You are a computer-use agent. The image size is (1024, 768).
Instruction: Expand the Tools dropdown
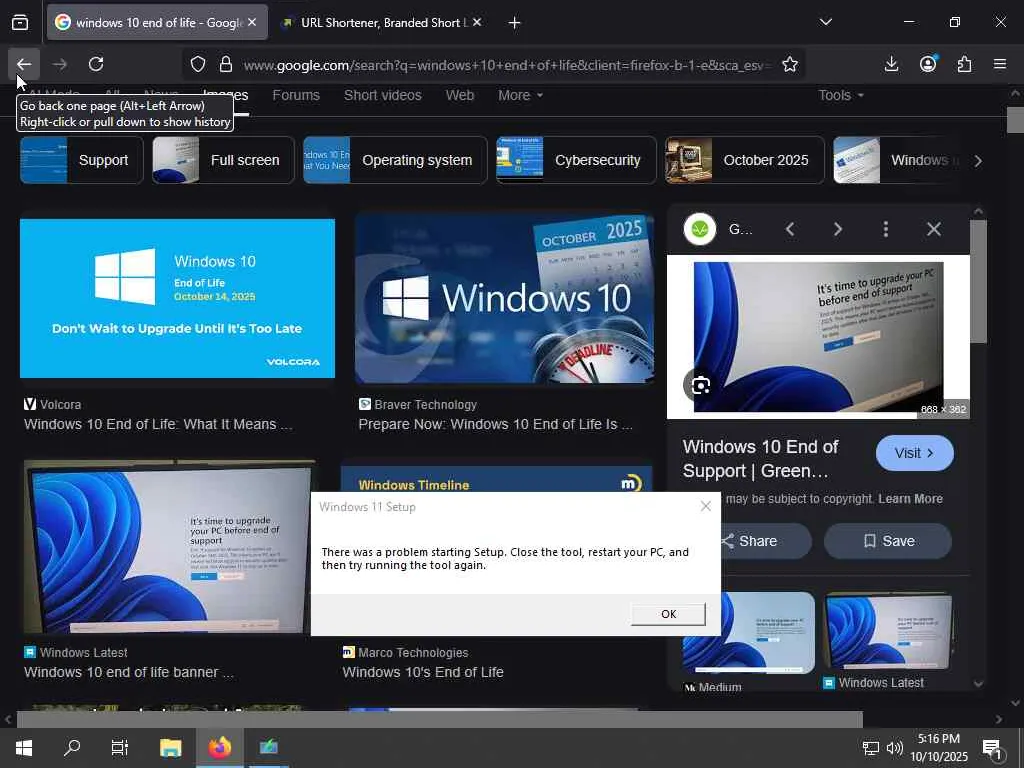pos(841,95)
